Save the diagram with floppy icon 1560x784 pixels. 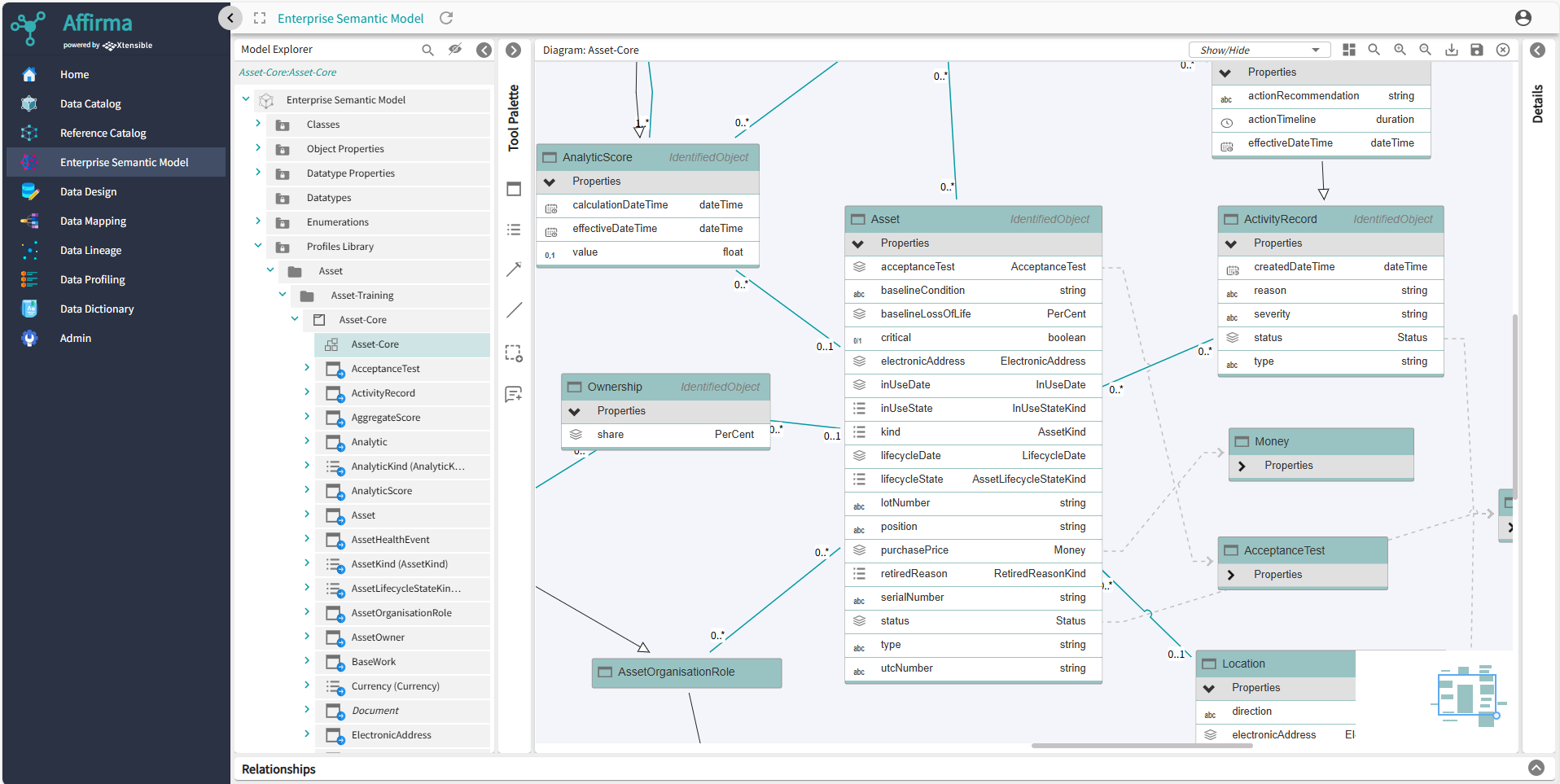point(1477,50)
